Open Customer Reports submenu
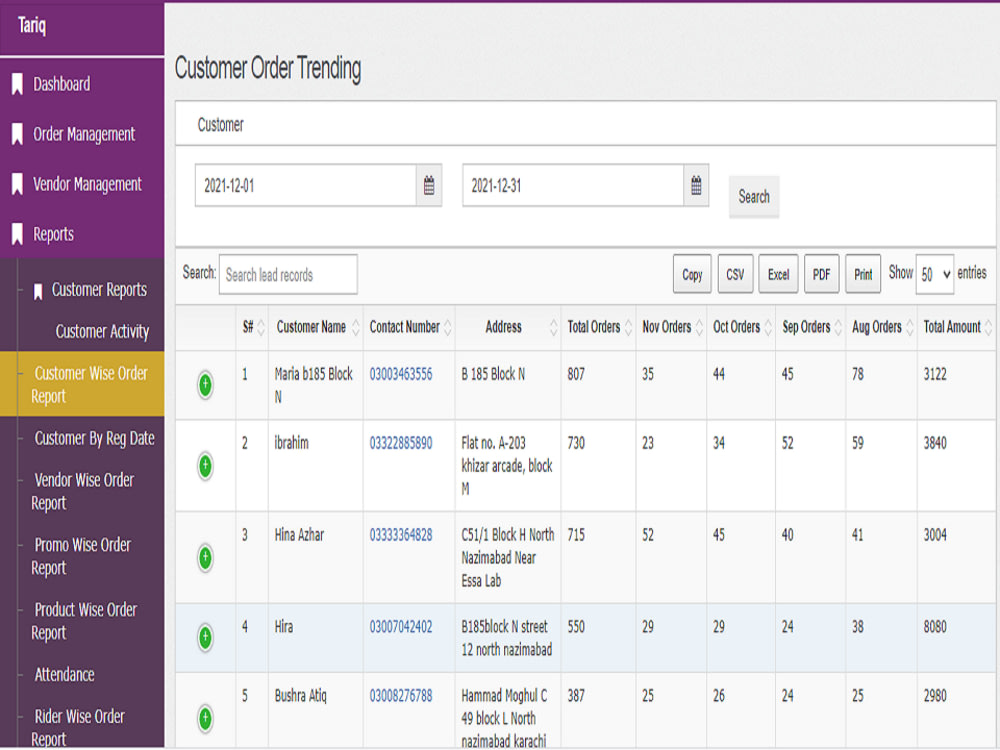The image size is (1000, 750). 99,290
